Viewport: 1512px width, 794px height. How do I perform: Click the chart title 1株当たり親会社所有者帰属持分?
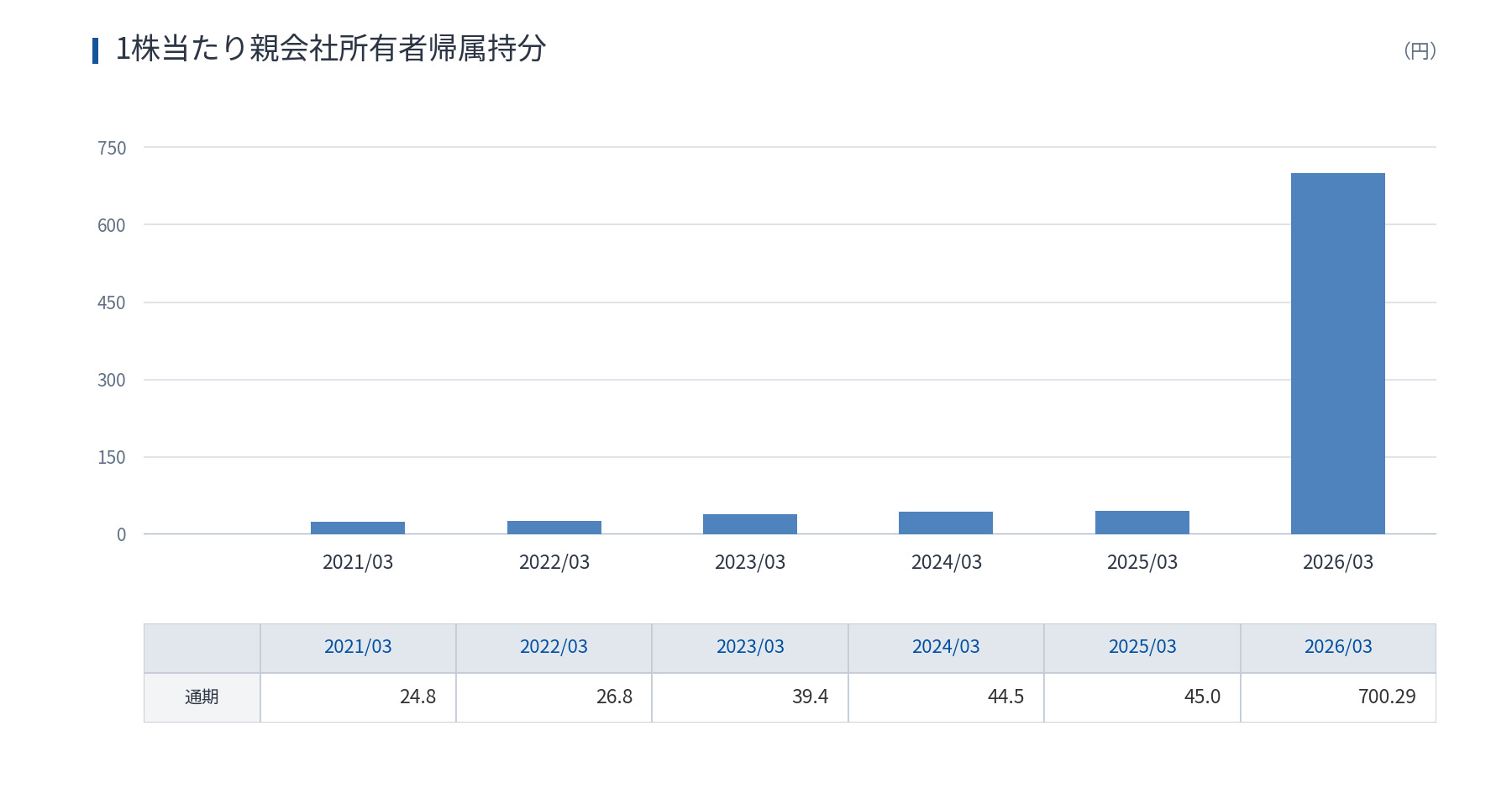coord(331,49)
